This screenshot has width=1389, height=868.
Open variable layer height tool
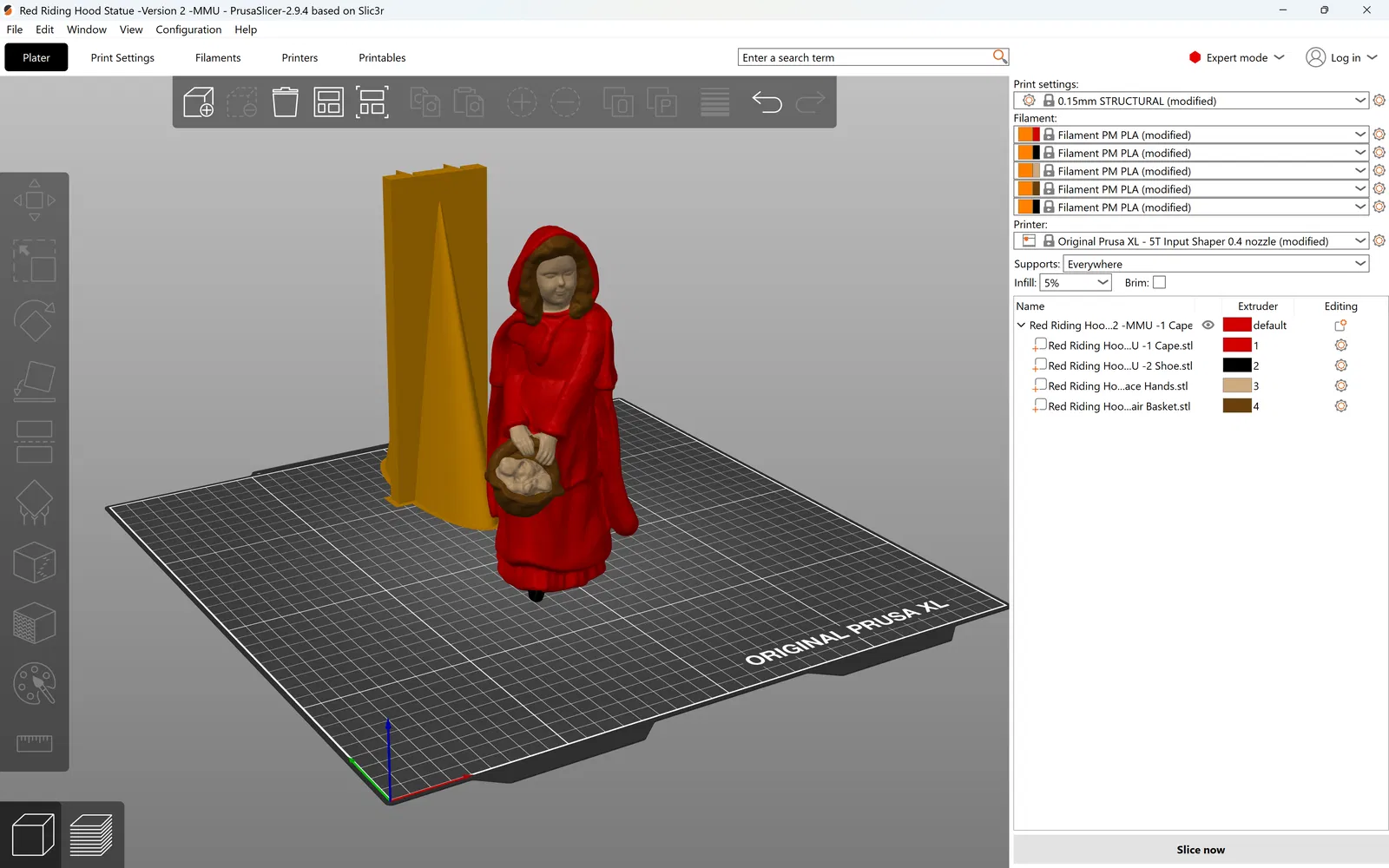tap(714, 102)
